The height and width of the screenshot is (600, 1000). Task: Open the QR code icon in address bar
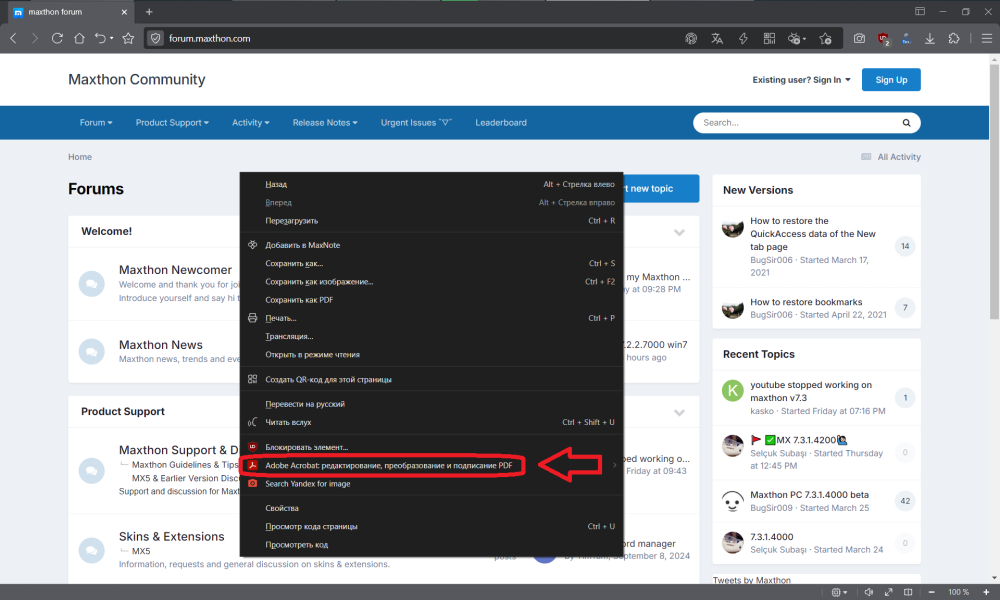(x=769, y=38)
